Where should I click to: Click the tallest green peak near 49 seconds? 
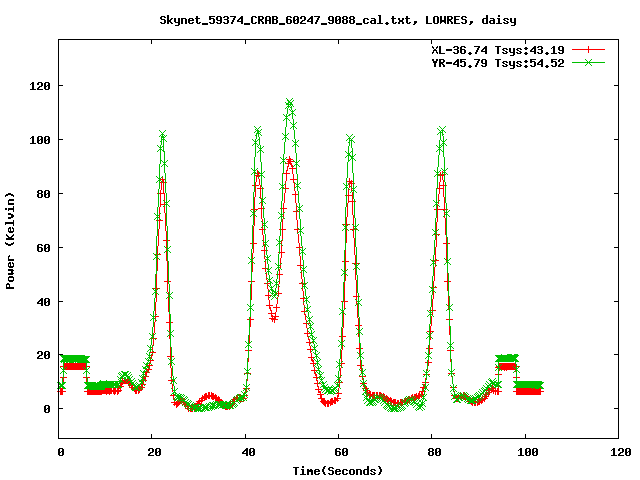tap(289, 102)
